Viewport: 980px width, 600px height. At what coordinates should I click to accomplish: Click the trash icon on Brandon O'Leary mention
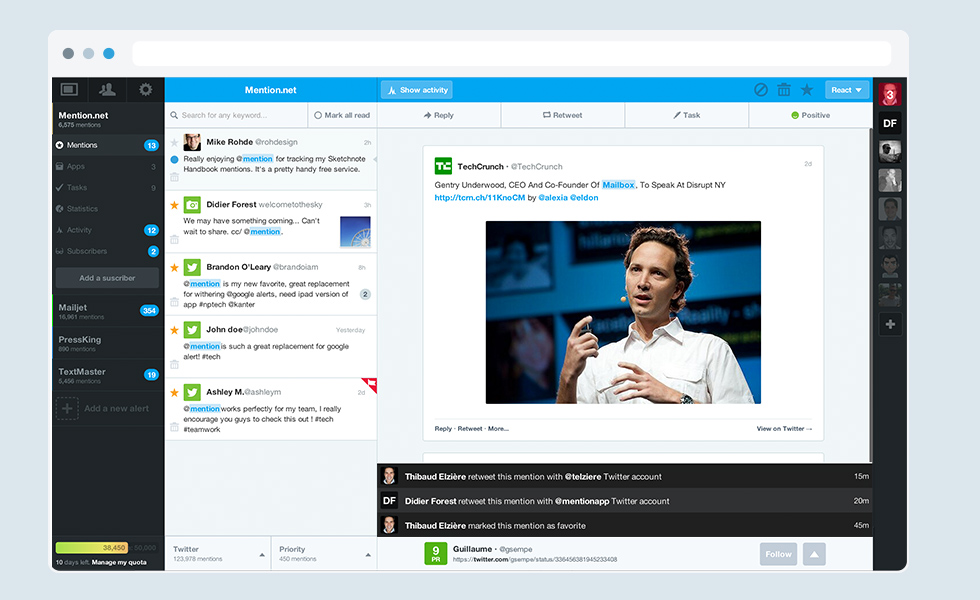[174, 302]
